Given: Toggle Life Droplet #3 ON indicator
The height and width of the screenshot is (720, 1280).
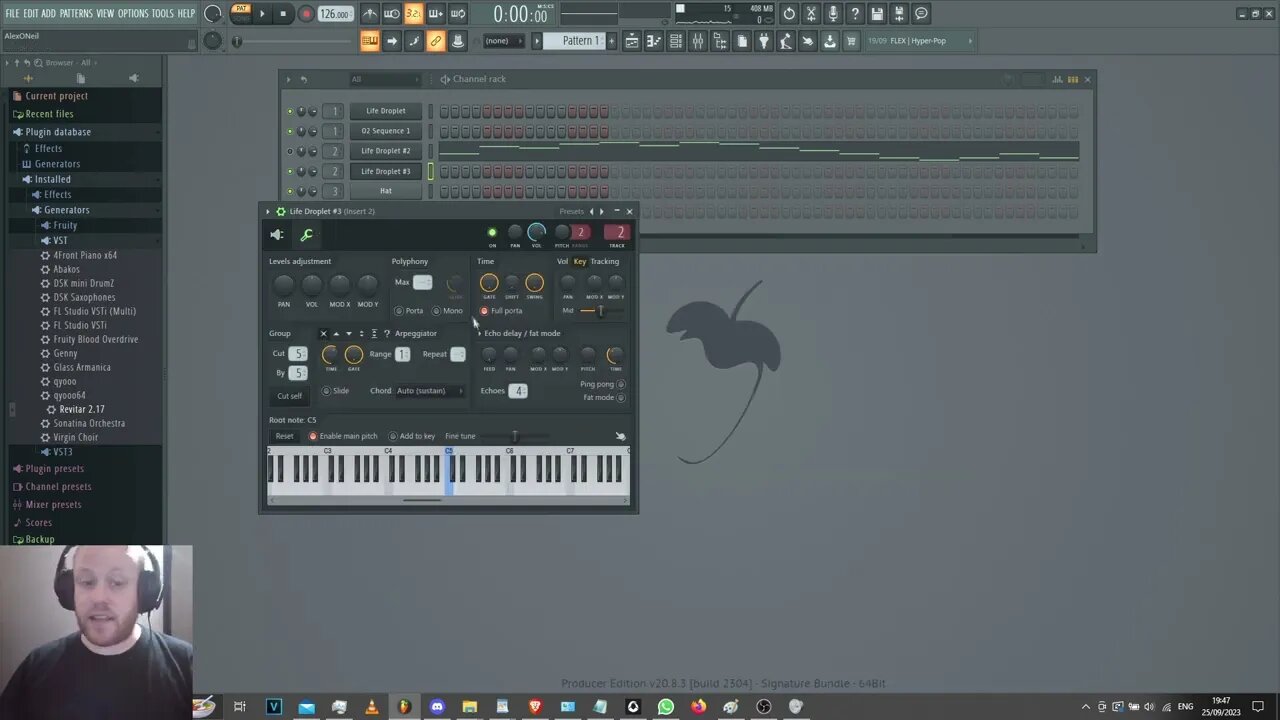Looking at the screenshot, I should (492, 233).
